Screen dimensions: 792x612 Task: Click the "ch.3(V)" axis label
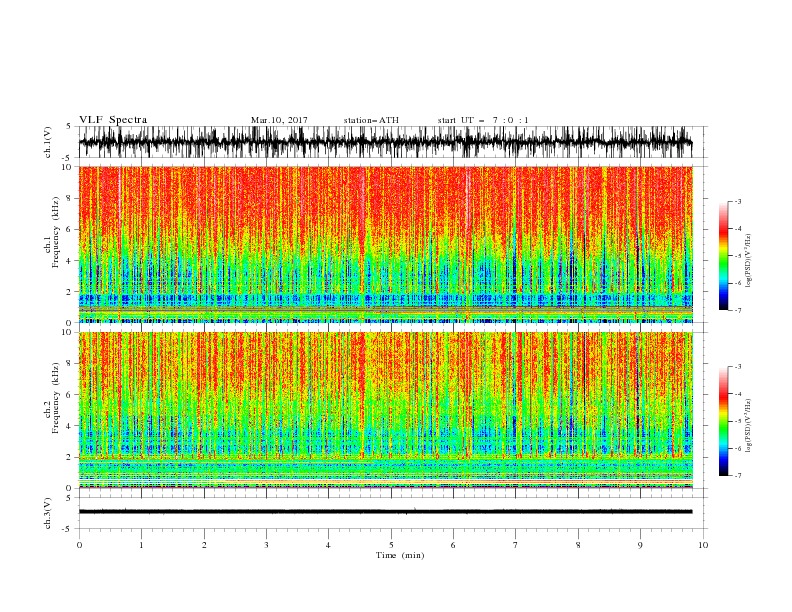pyautogui.click(x=48, y=513)
